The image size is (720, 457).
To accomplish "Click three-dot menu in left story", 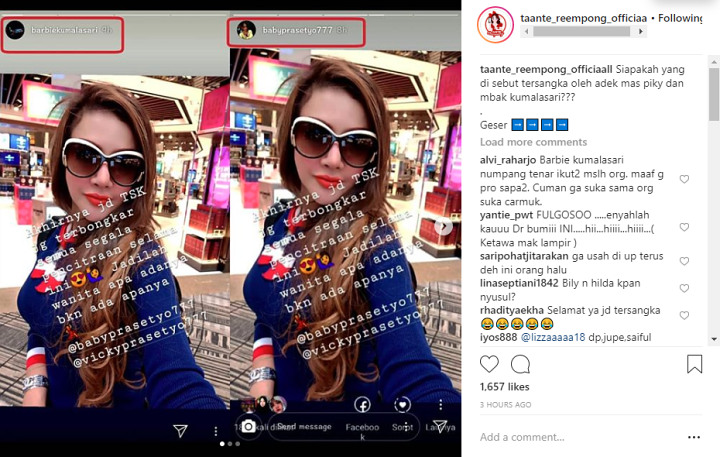I will point(216,431).
